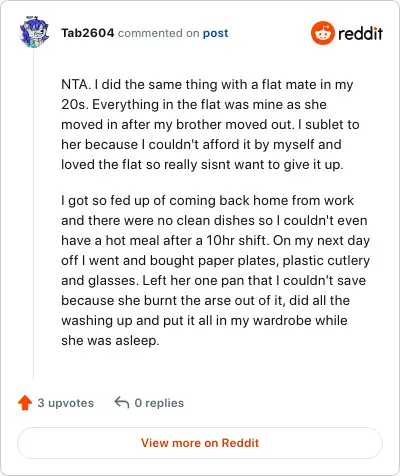This screenshot has width=400, height=476.
Task: Click the "loved the flat so really" line
Action: point(202,165)
